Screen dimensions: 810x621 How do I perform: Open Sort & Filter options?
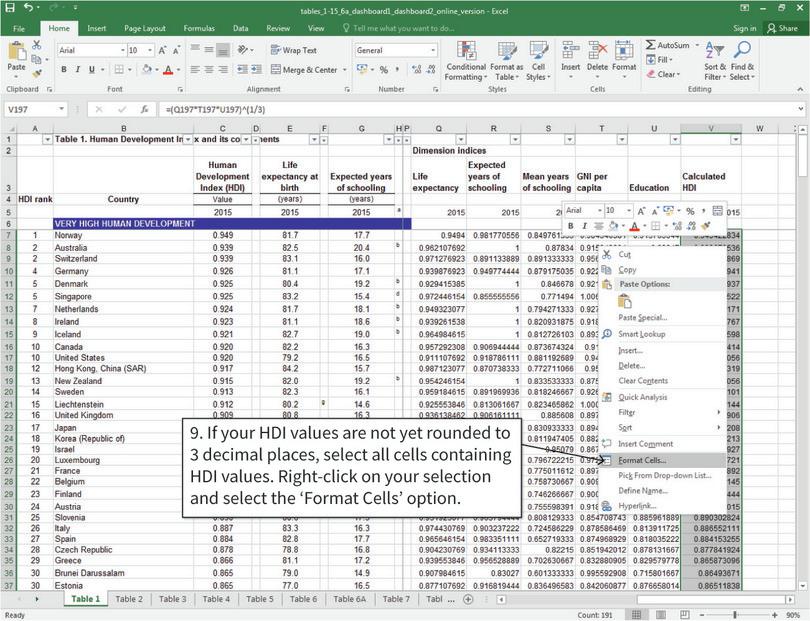pos(717,62)
